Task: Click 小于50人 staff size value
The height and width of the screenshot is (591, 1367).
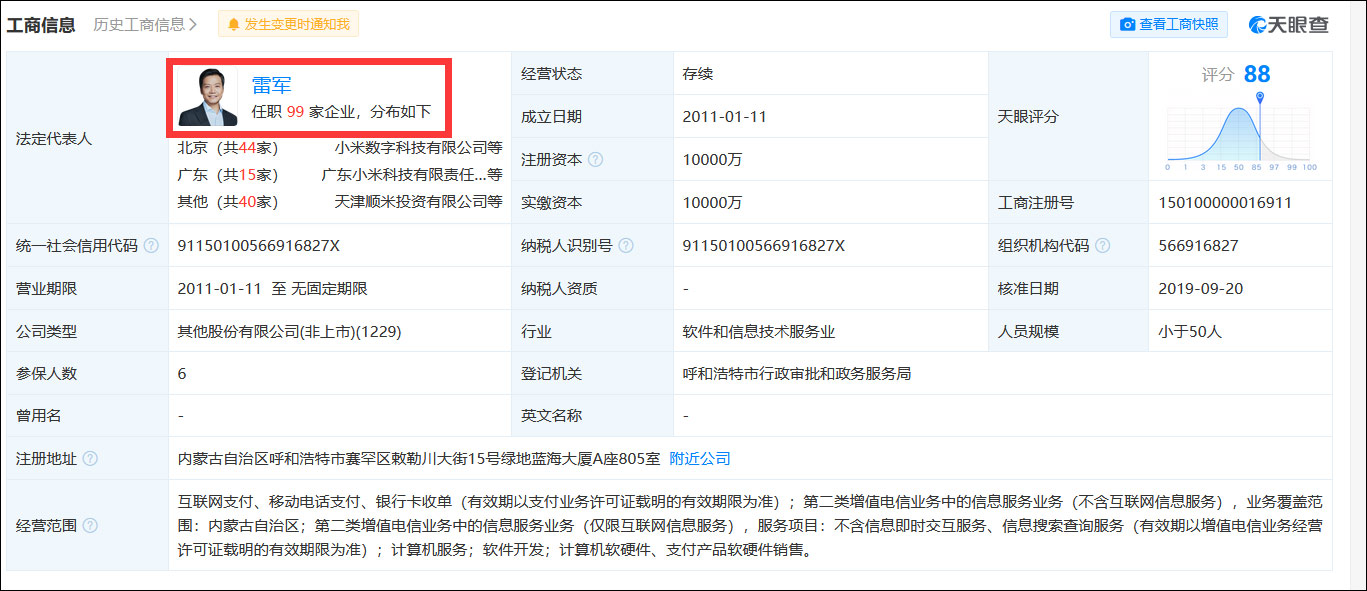Action: (1190, 331)
